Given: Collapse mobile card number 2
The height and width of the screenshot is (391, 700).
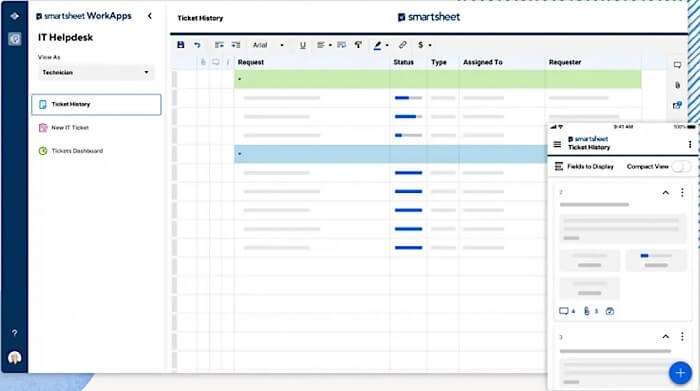Looking at the screenshot, I should [666, 192].
